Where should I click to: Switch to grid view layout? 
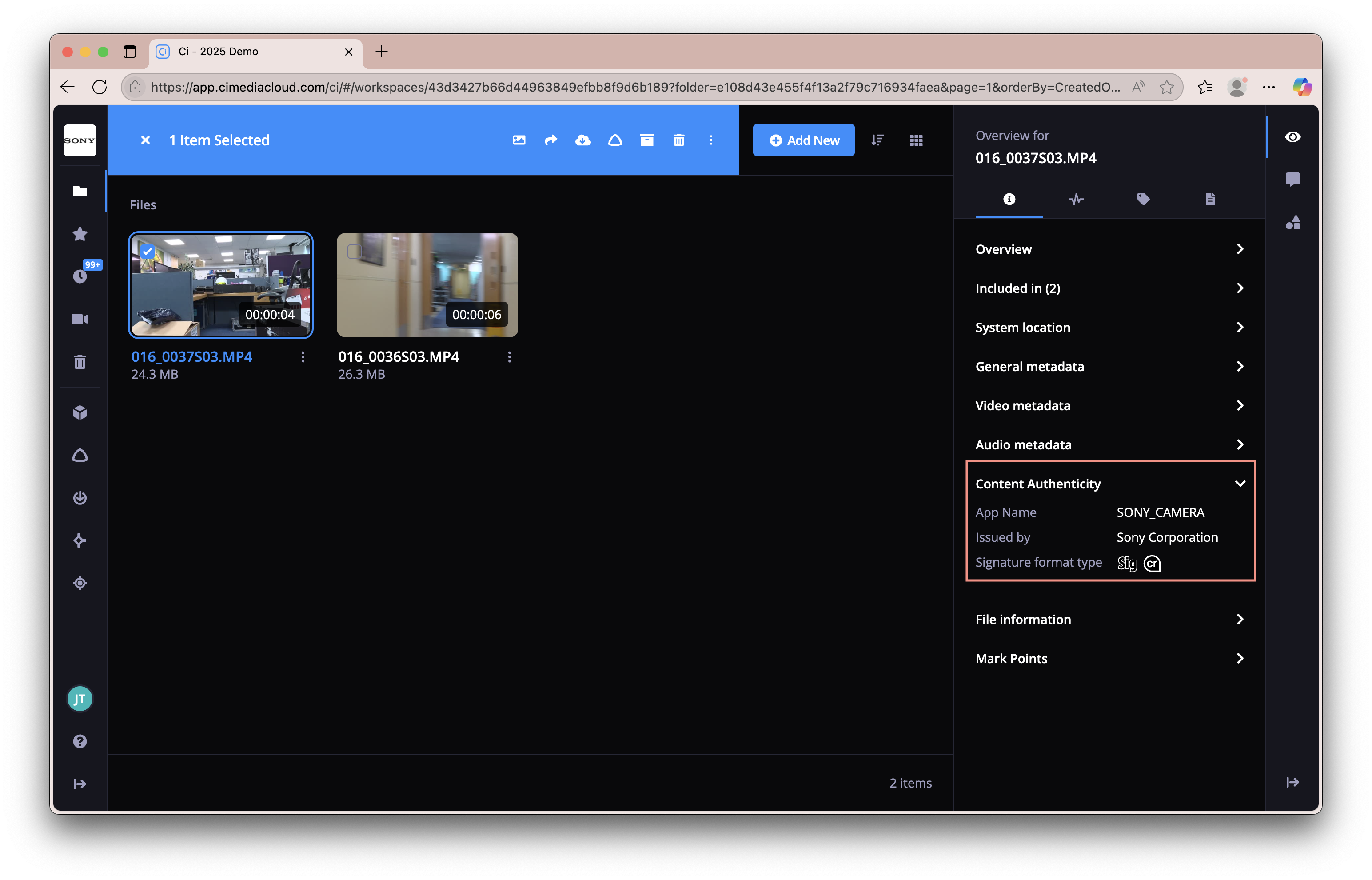[x=916, y=140]
